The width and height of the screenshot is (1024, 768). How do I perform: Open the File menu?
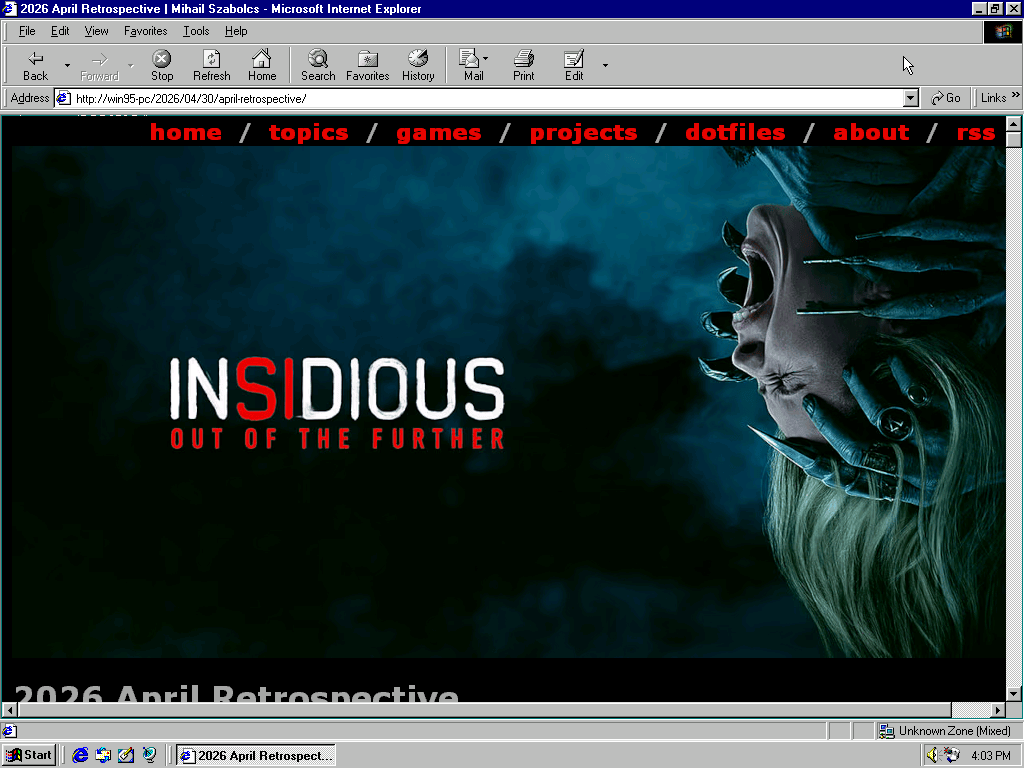[x=27, y=31]
